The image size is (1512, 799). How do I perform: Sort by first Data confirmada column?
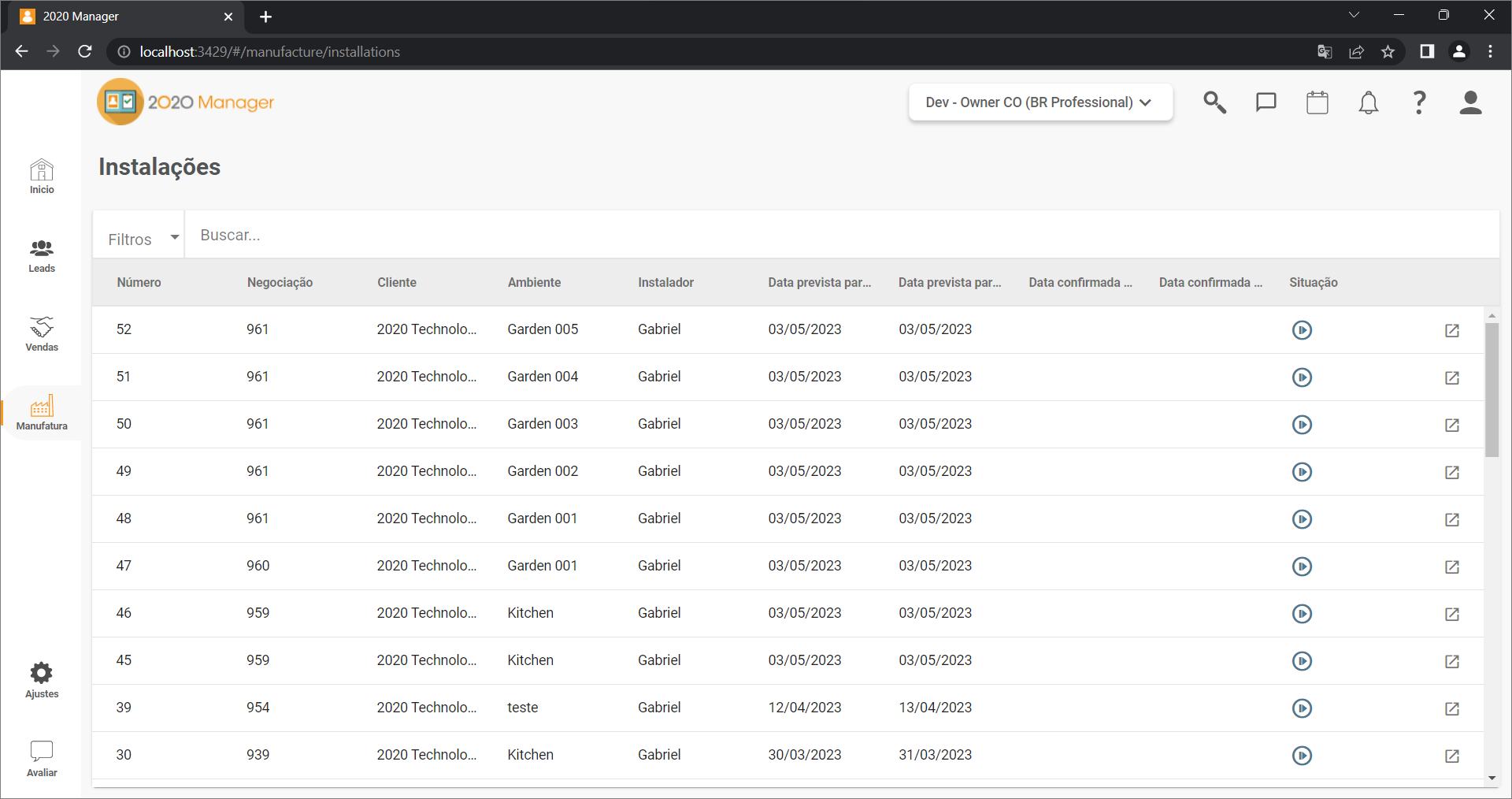pyautogui.click(x=1080, y=282)
